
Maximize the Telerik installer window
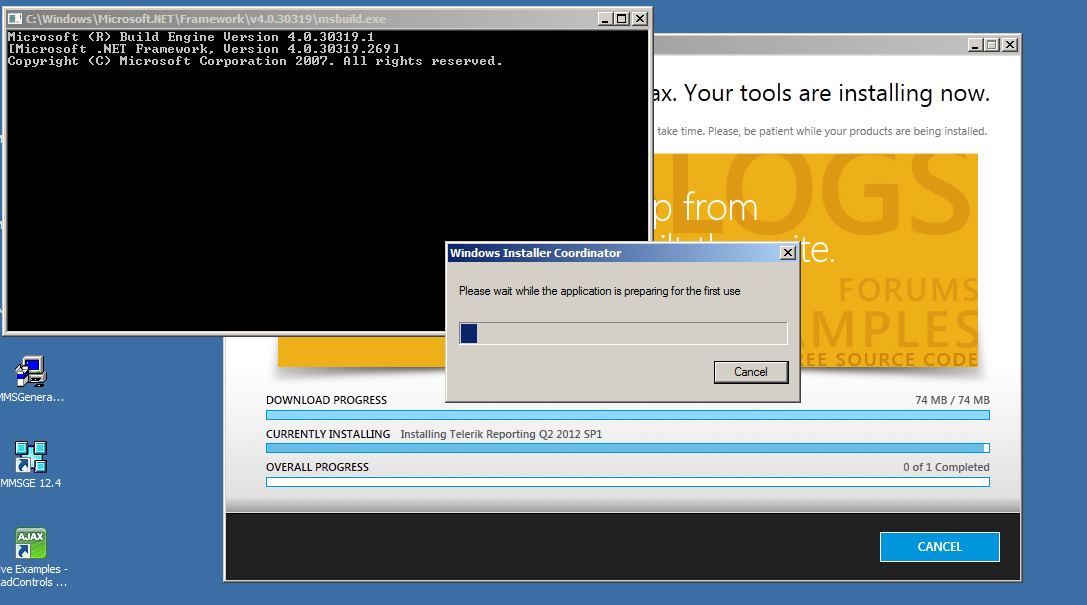[x=992, y=45]
